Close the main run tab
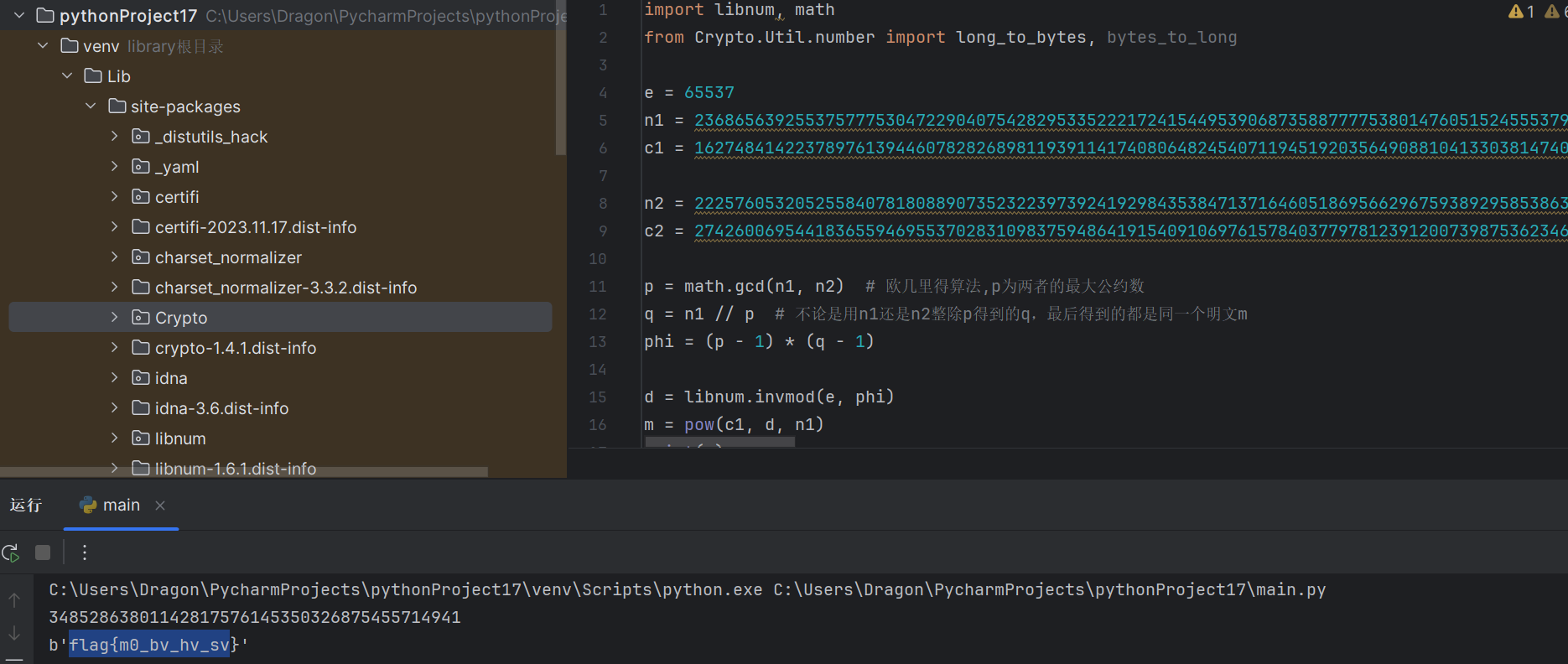 point(160,506)
